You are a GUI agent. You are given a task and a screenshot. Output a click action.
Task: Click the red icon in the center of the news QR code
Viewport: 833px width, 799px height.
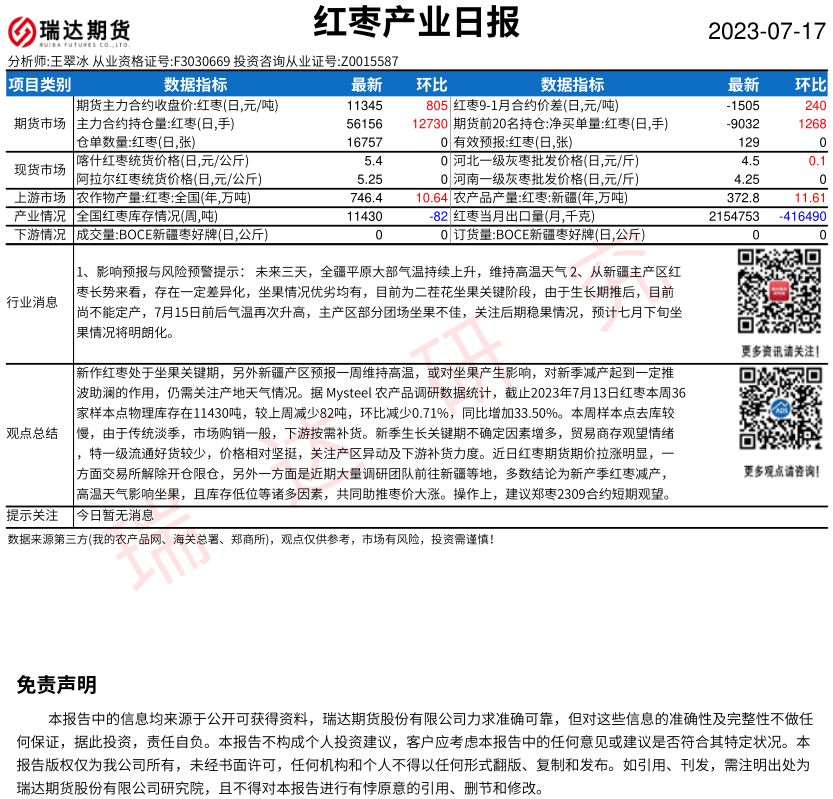(x=780, y=292)
